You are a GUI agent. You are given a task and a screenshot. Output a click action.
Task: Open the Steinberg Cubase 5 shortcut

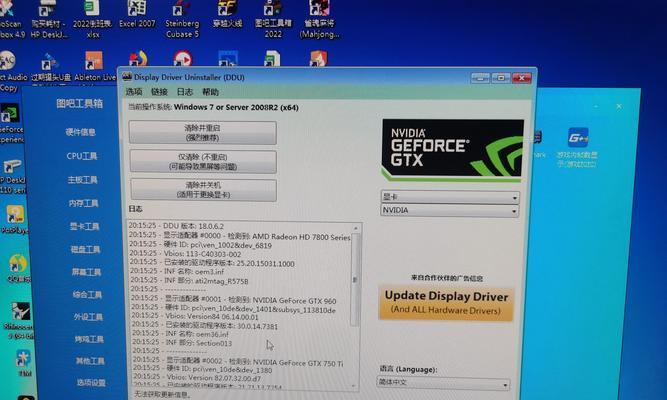coord(182,19)
